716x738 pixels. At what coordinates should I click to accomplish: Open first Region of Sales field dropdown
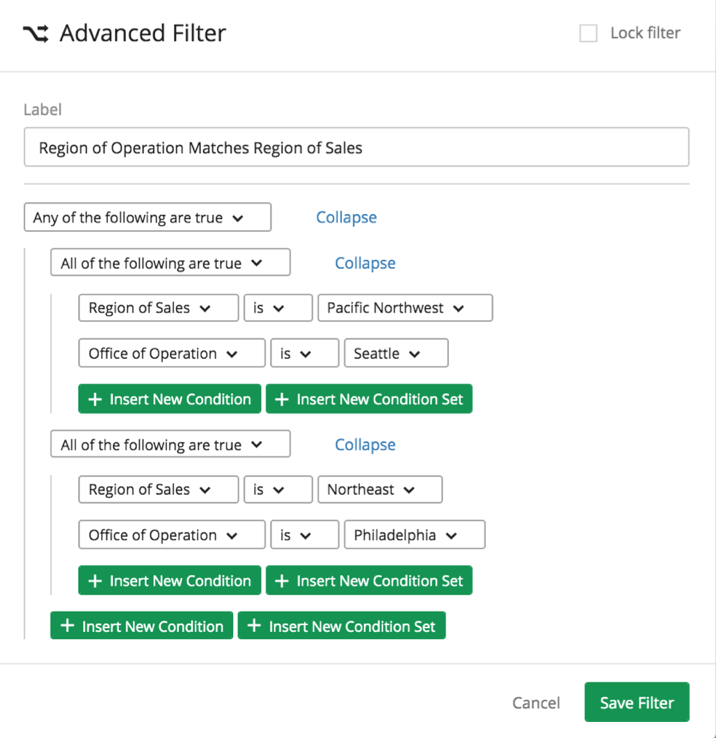(x=158, y=308)
